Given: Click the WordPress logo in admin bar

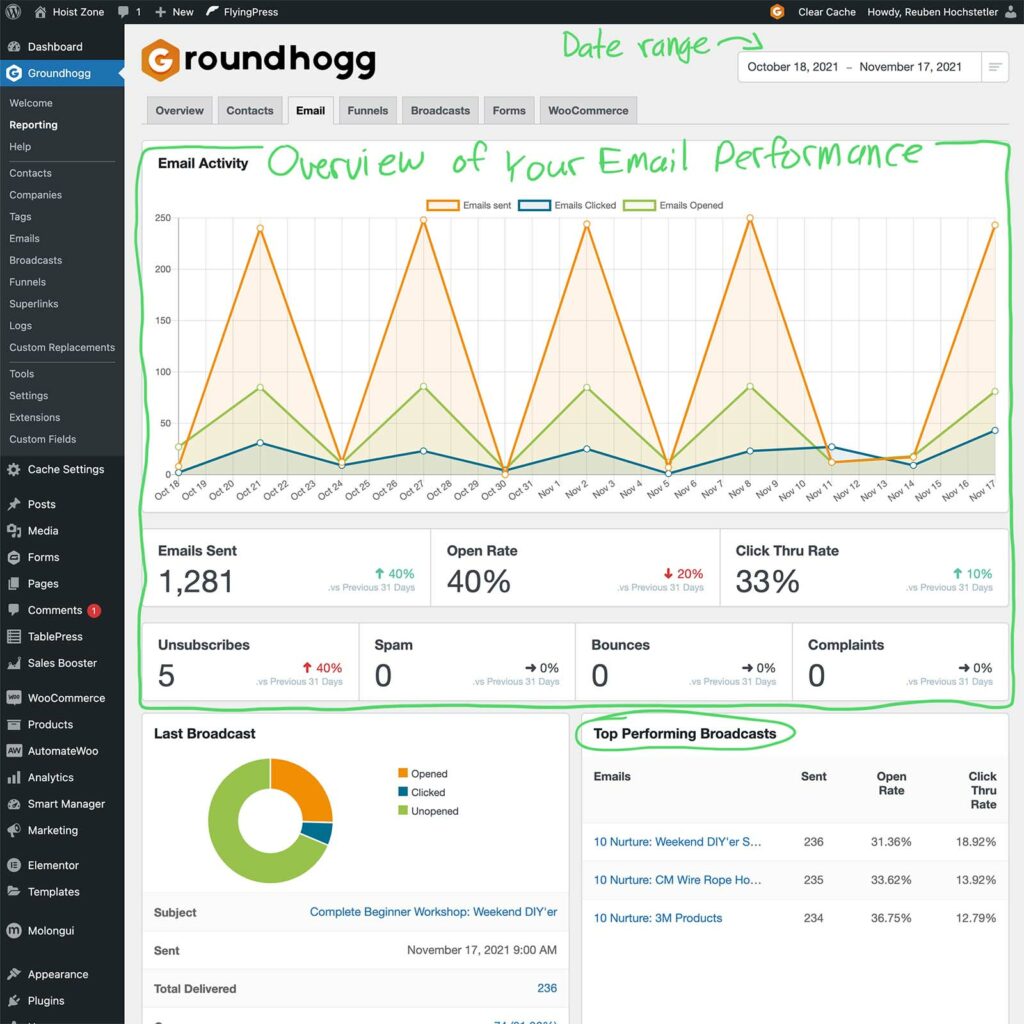Looking at the screenshot, I should [13, 12].
